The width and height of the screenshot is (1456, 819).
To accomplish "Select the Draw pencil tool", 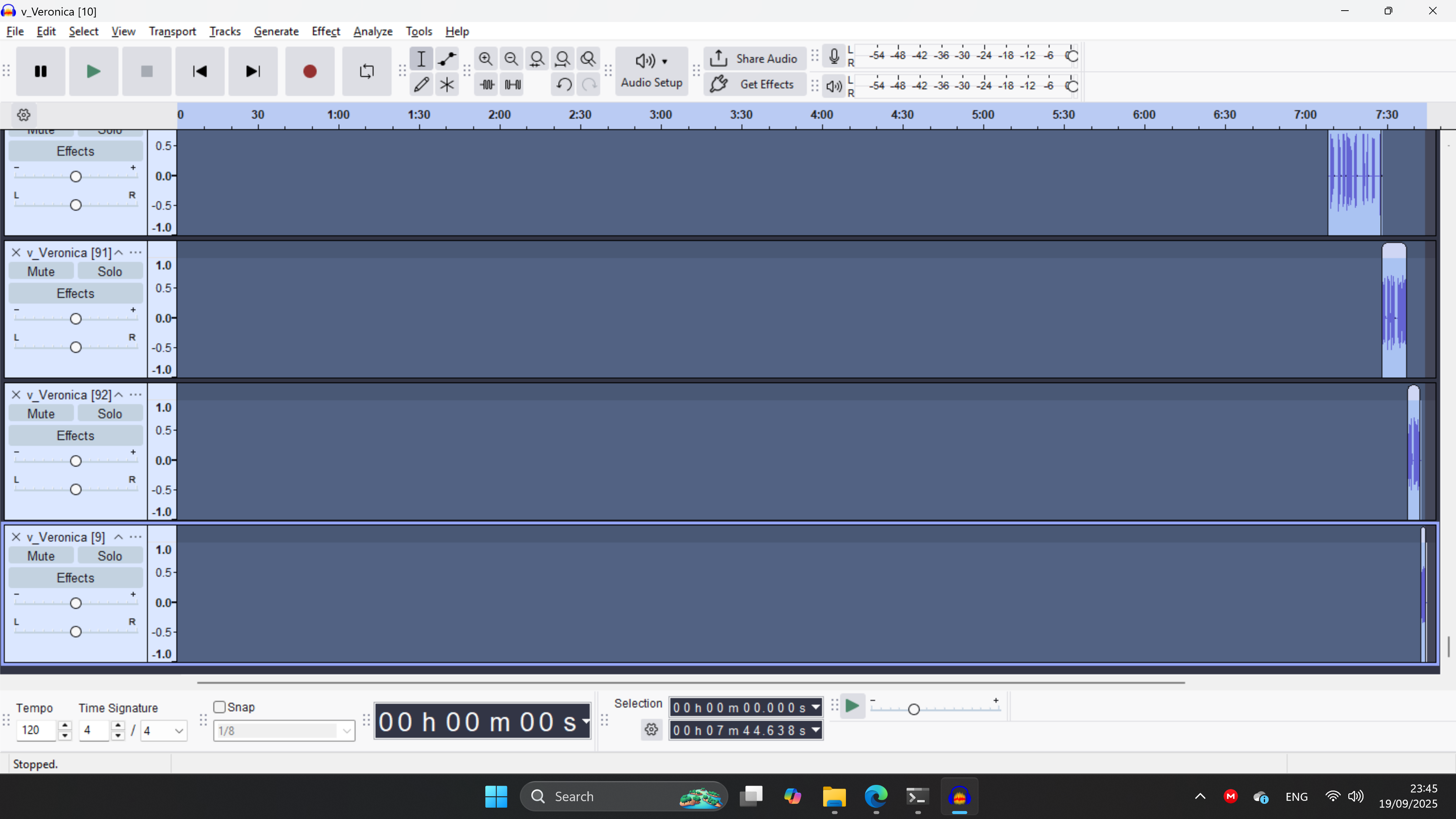I will (421, 85).
